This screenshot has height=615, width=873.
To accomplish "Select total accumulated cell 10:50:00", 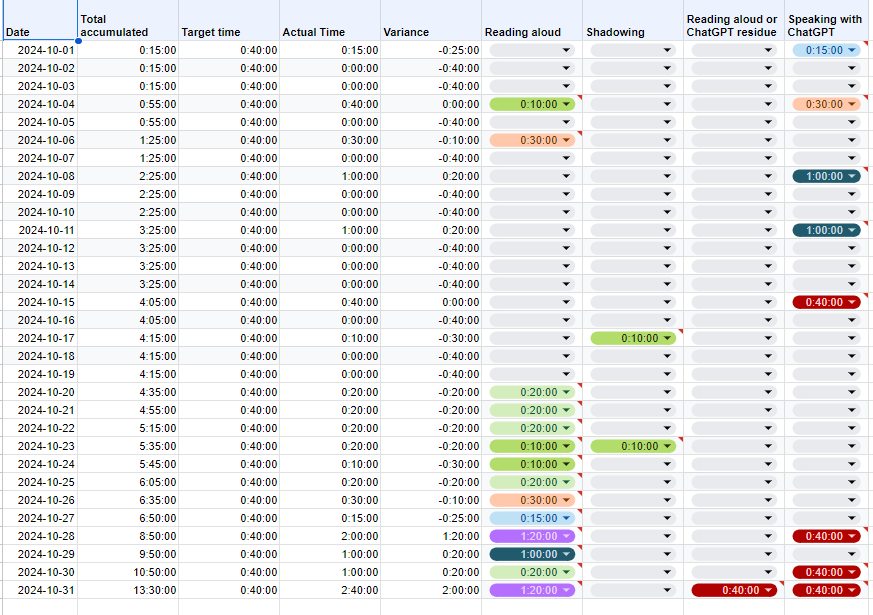I will coord(128,572).
